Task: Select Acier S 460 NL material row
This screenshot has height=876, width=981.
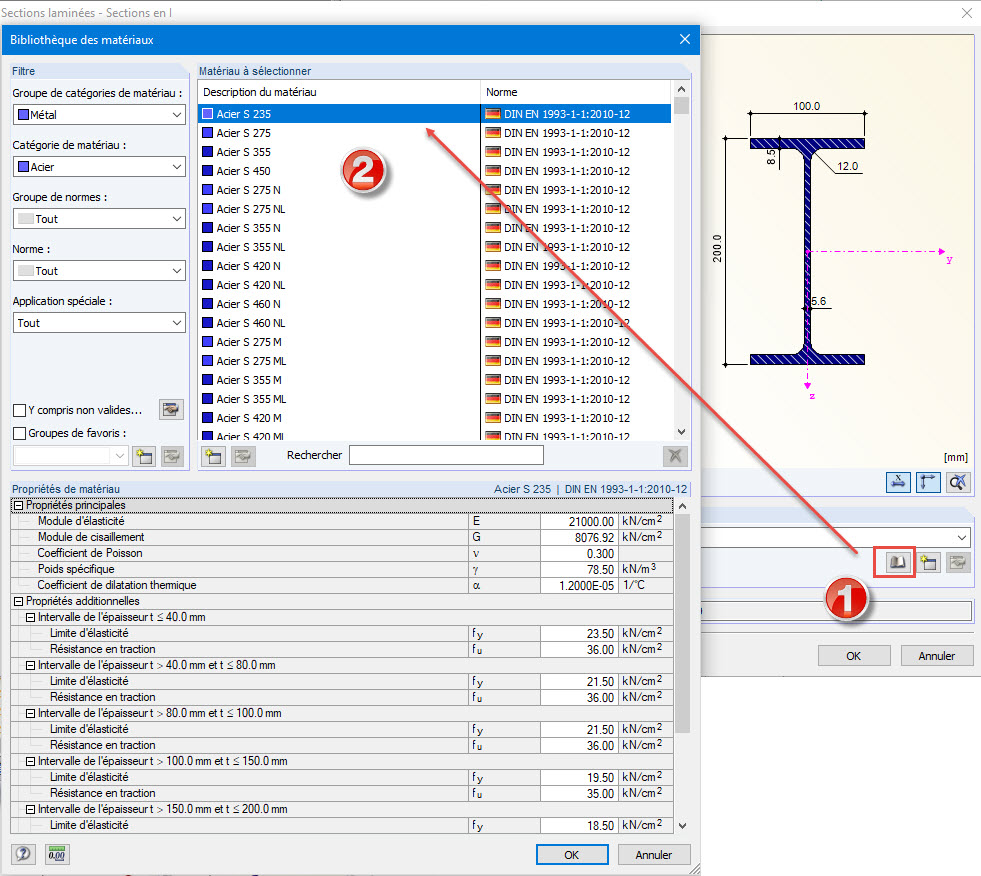Action: coord(435,323)
